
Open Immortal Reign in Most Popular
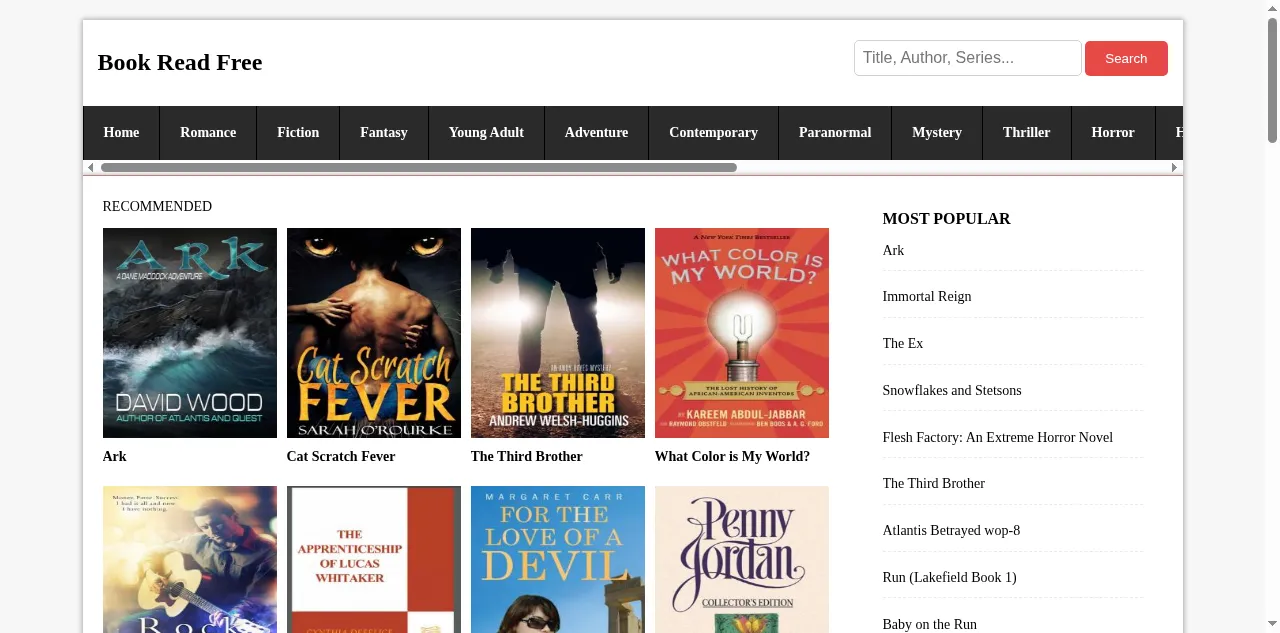click(927, 297)
